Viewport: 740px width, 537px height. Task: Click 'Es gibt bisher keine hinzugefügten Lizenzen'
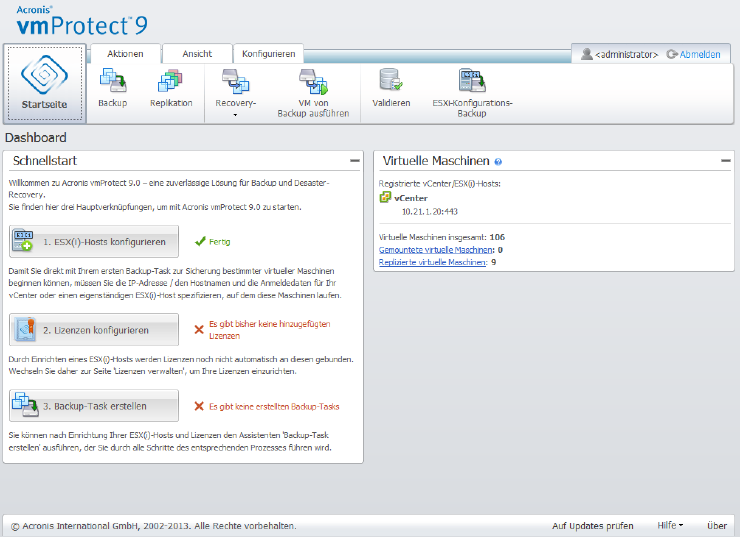pos(269,330)
